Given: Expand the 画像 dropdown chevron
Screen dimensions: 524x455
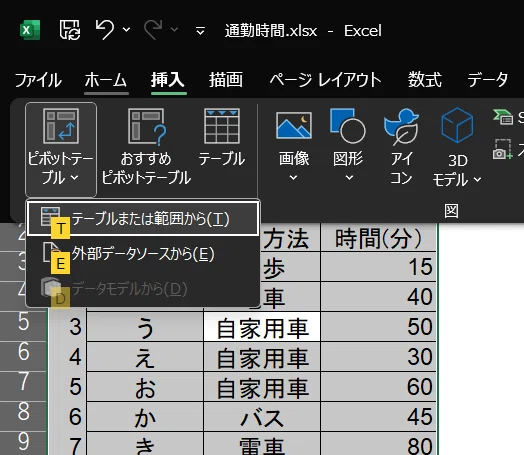Looking at the screenshot, I should click(x=293, y=178).
